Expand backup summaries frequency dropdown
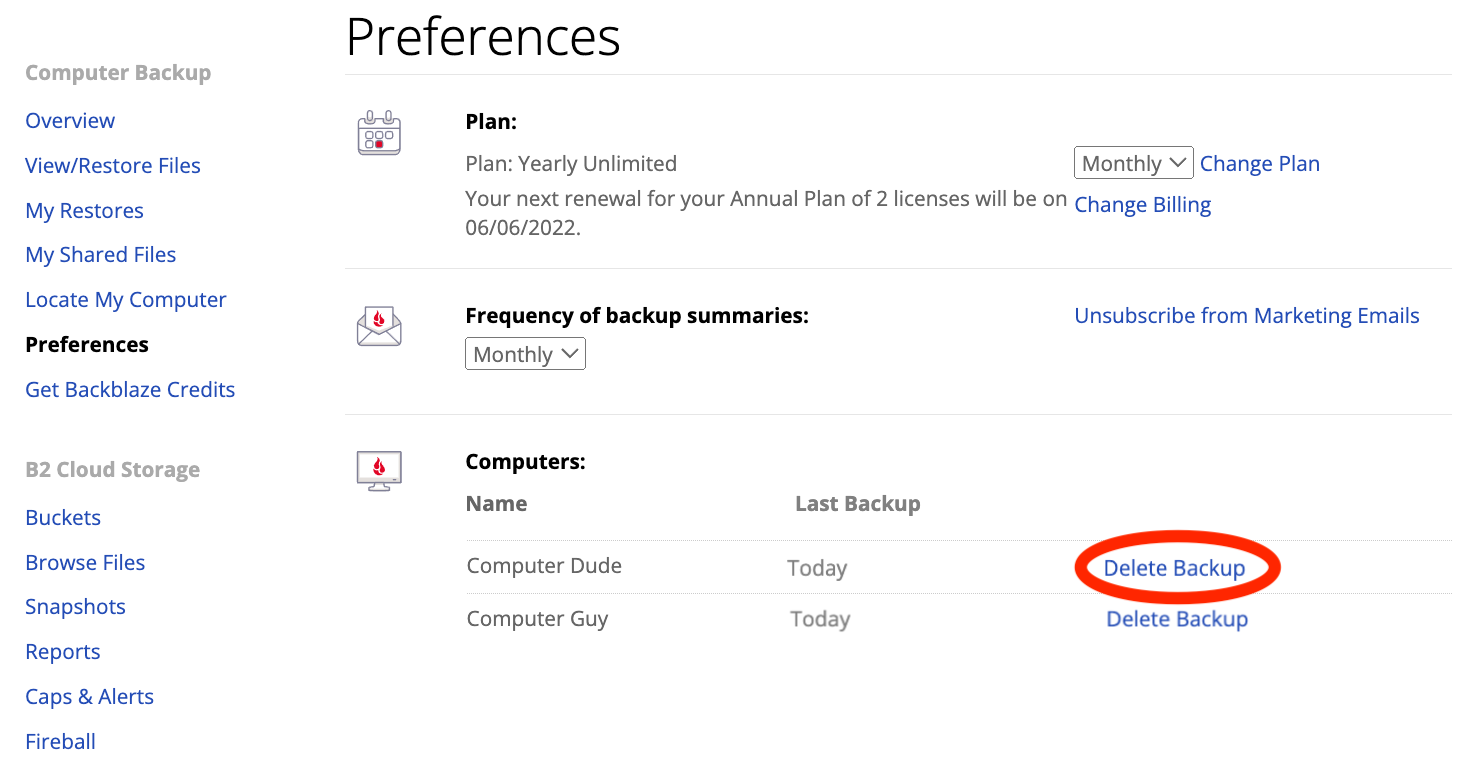Image resolution: width=1474 pixels, height=769 pixels. [x=525, y=354]
